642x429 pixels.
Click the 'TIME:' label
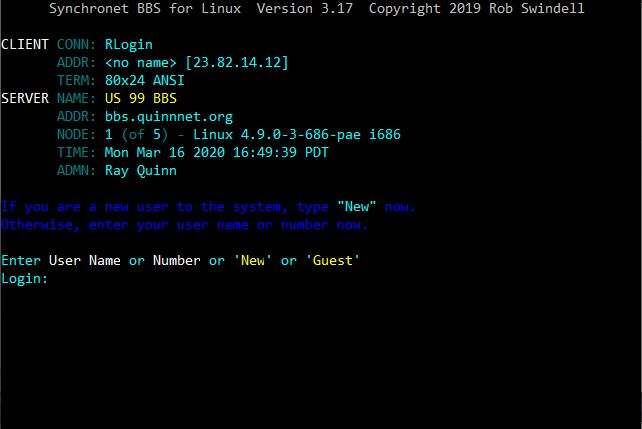coord(76,152)
